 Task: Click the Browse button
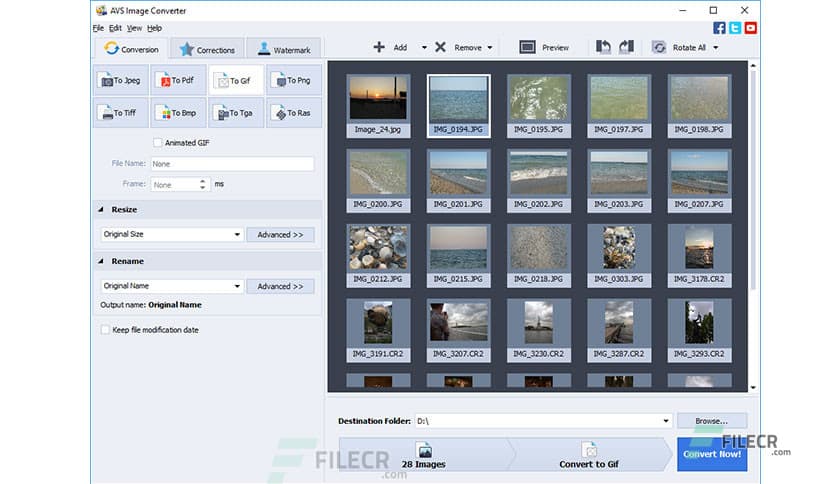tap(712, 421)
